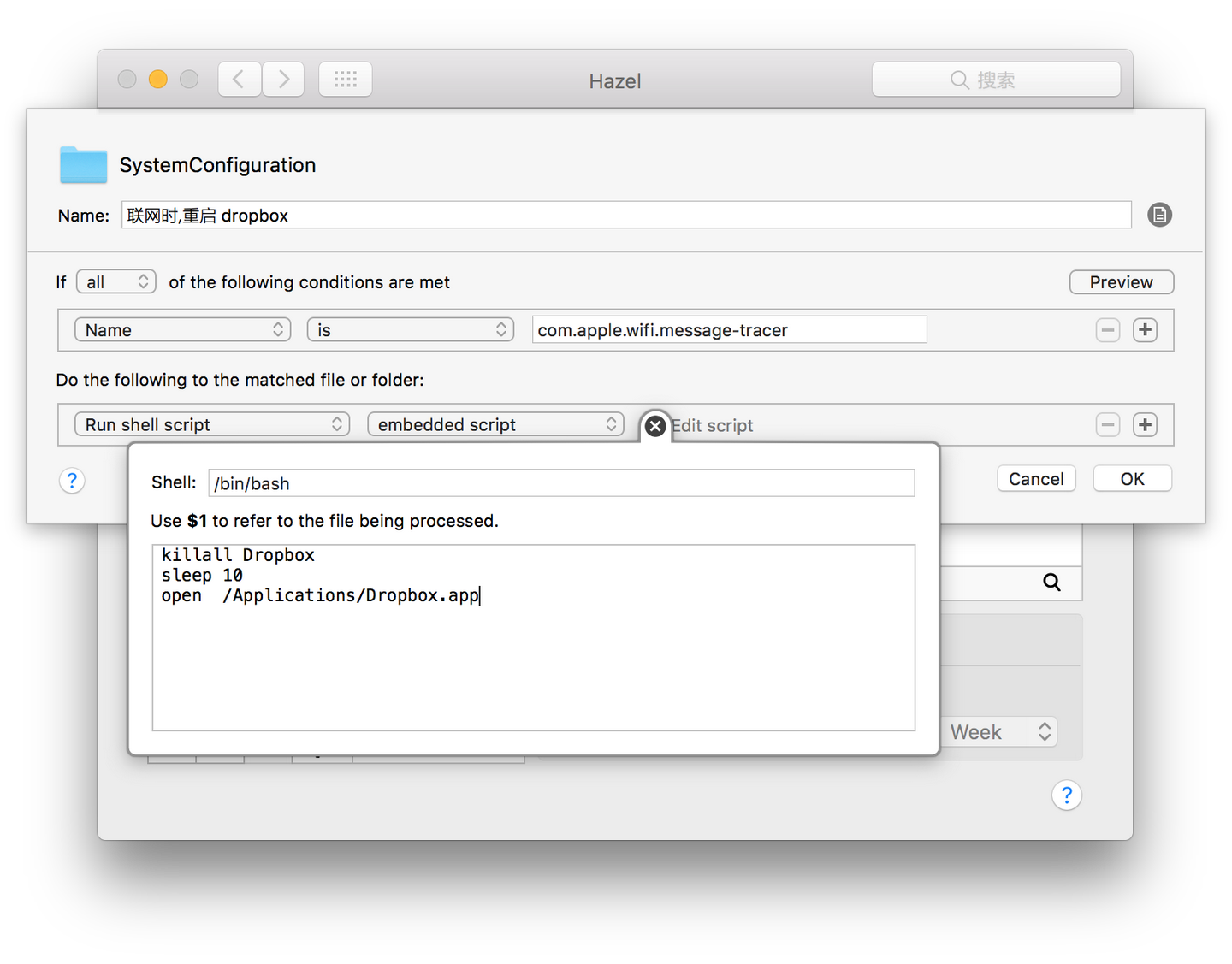
Task: Add a new condition with plus button
Action: click(1145, 330)
